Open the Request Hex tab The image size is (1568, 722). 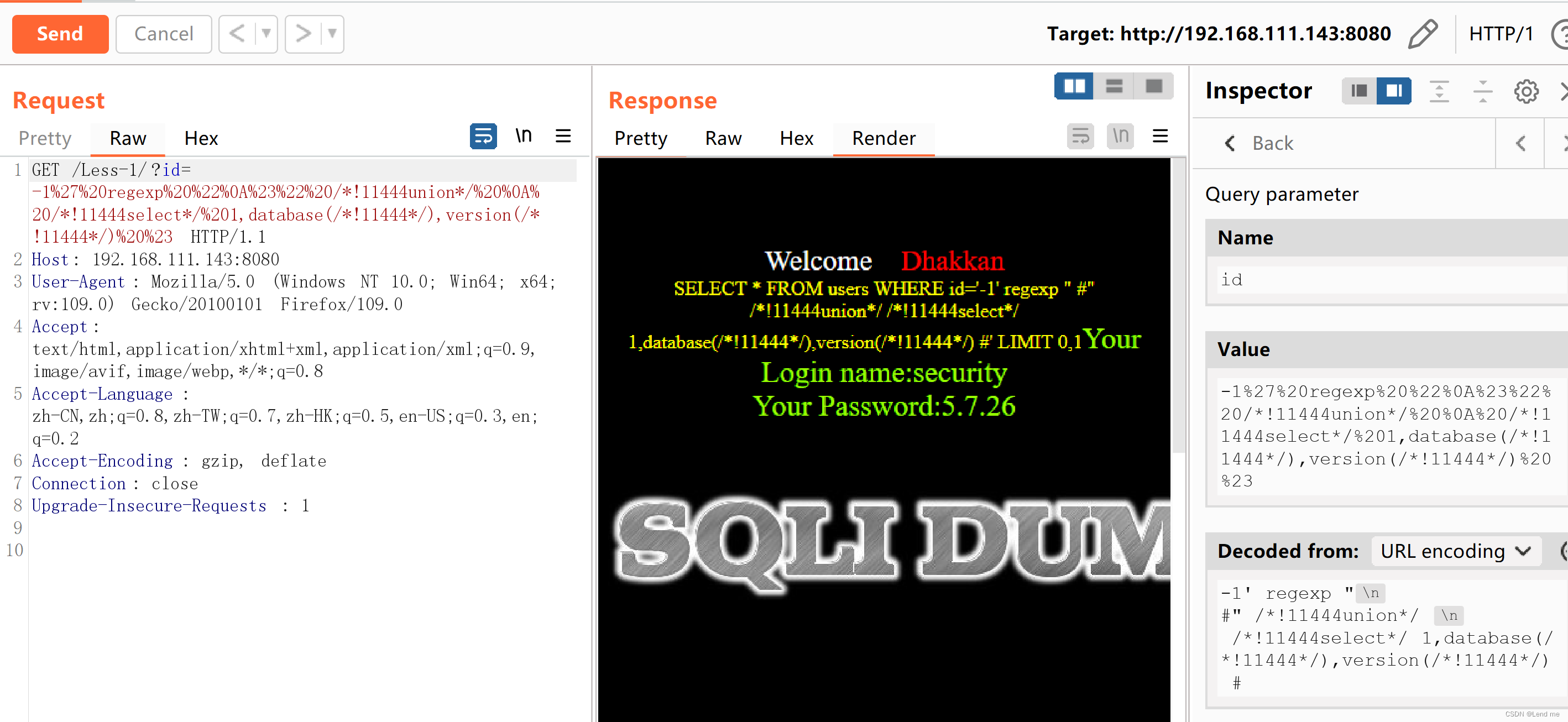pyautogui.click(x=201, y=138)
